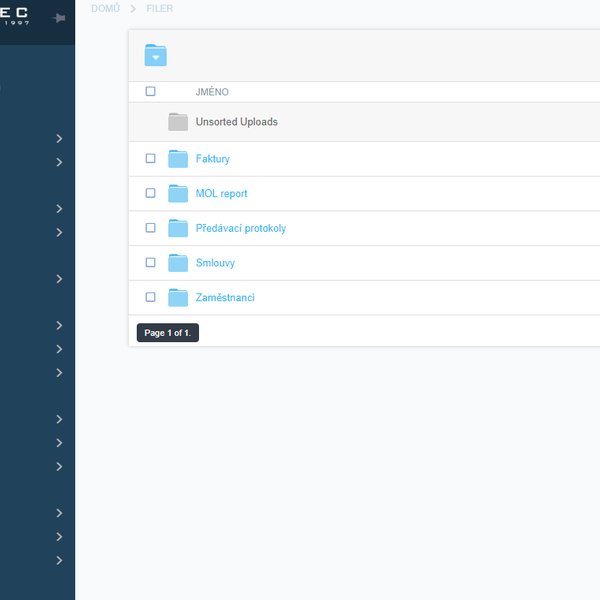The height and width of the screenshot is (600, 600).
Task: Click the Smlouvy folder icon
Action: [178, 263]
